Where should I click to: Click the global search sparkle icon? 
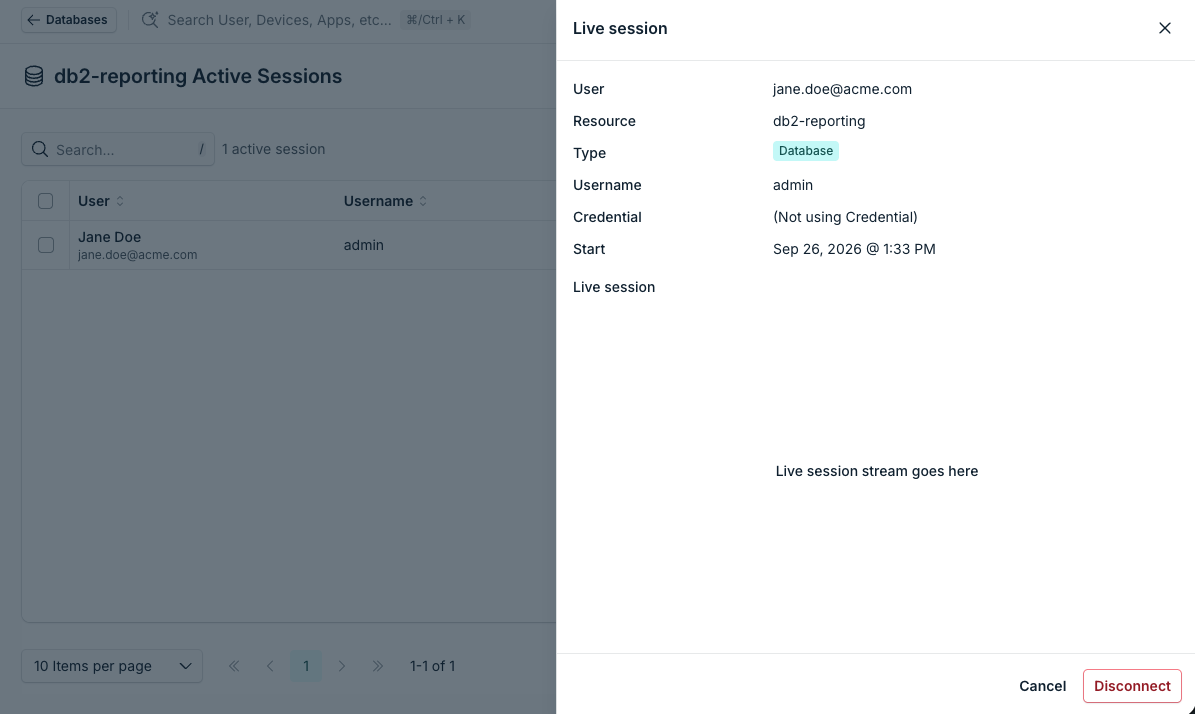[x=150, y=20]
